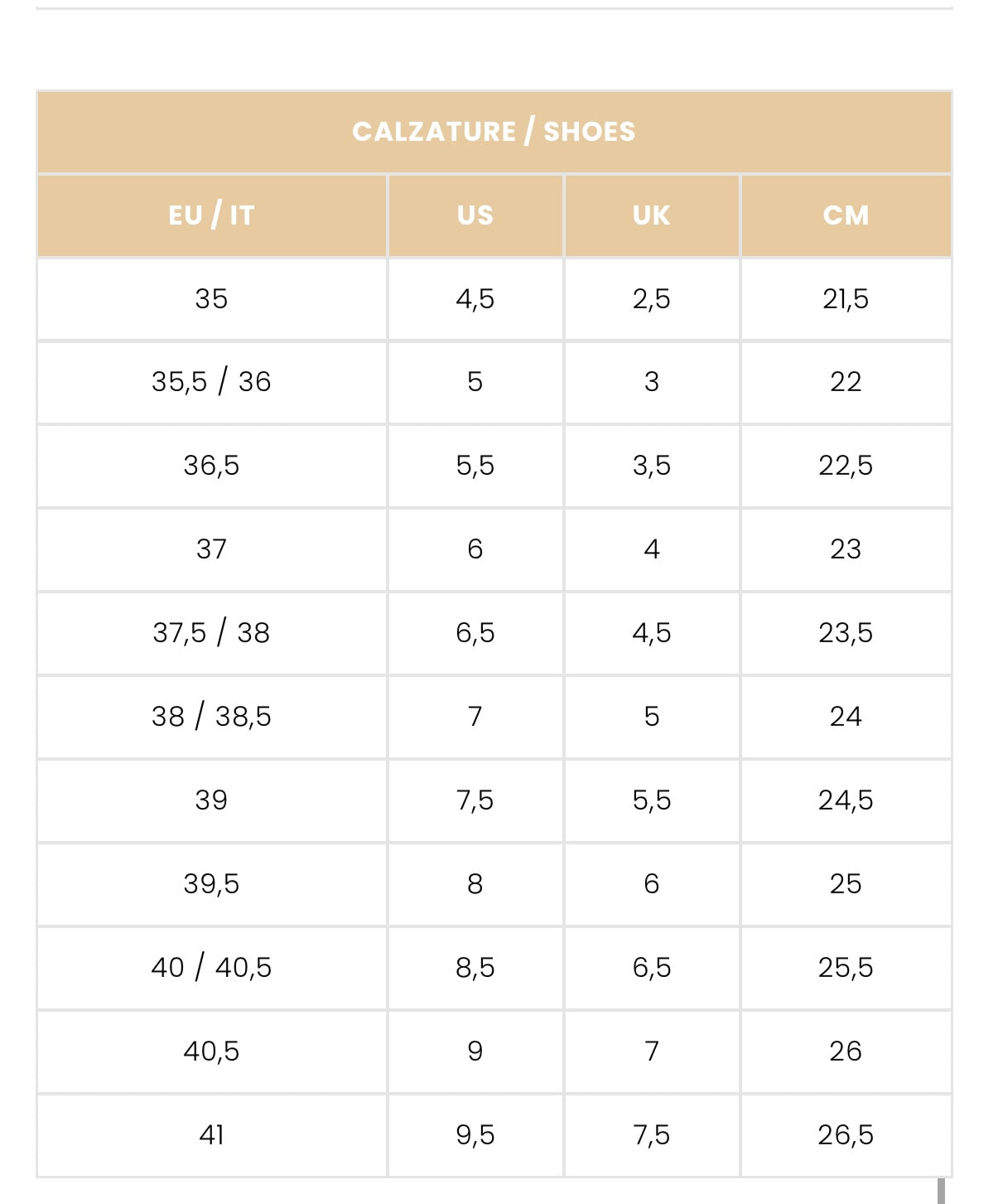This screenshot has height=1204, width=998.
Task: Click the CM column header
Action: pyautogui.click(x=846, y=215)
